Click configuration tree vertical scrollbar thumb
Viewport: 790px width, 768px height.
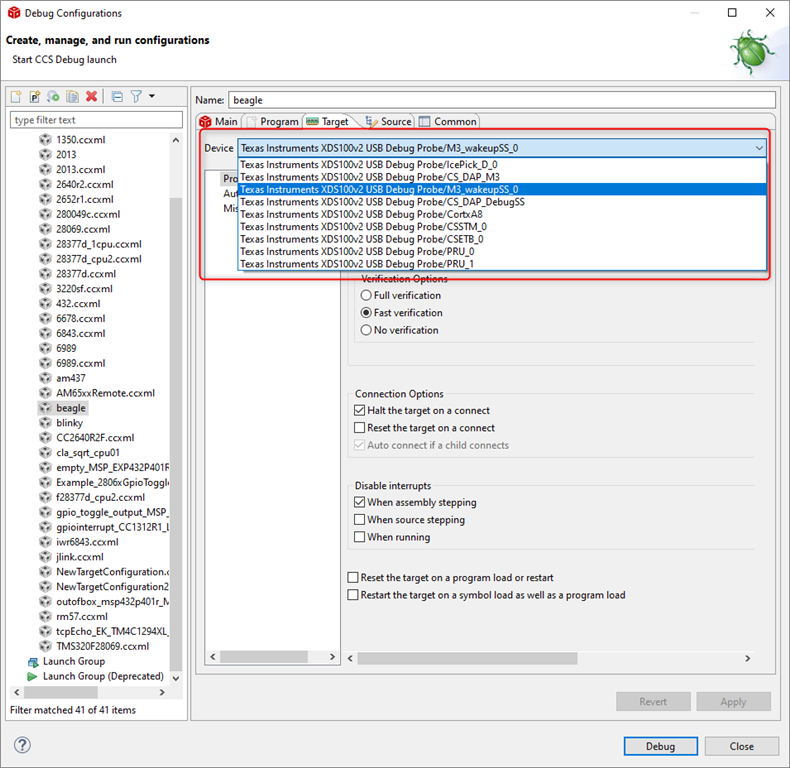(176, 433)
